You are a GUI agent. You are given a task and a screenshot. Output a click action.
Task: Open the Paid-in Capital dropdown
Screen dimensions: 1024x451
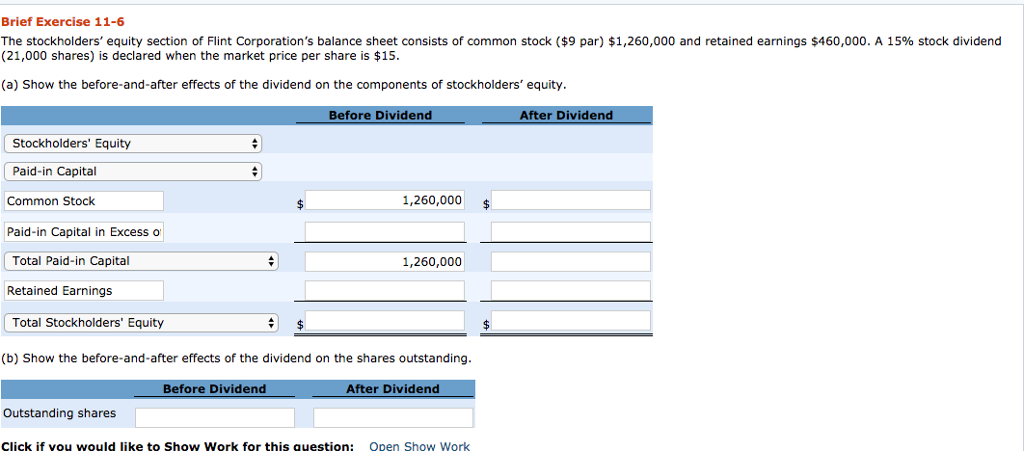pyautogui.click(x=133, y=172)
